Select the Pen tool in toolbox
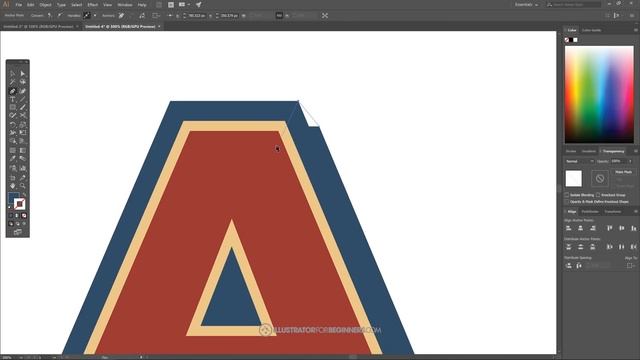The width and height of the screenshot is (640, 360). click(13, 91)
